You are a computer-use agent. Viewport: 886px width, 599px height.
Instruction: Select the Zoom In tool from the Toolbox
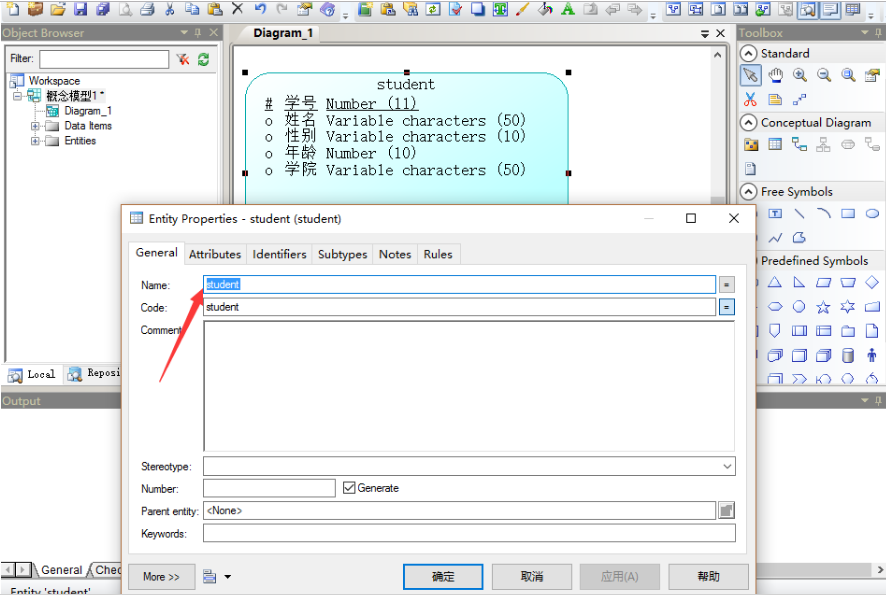(x=798, y=76)
